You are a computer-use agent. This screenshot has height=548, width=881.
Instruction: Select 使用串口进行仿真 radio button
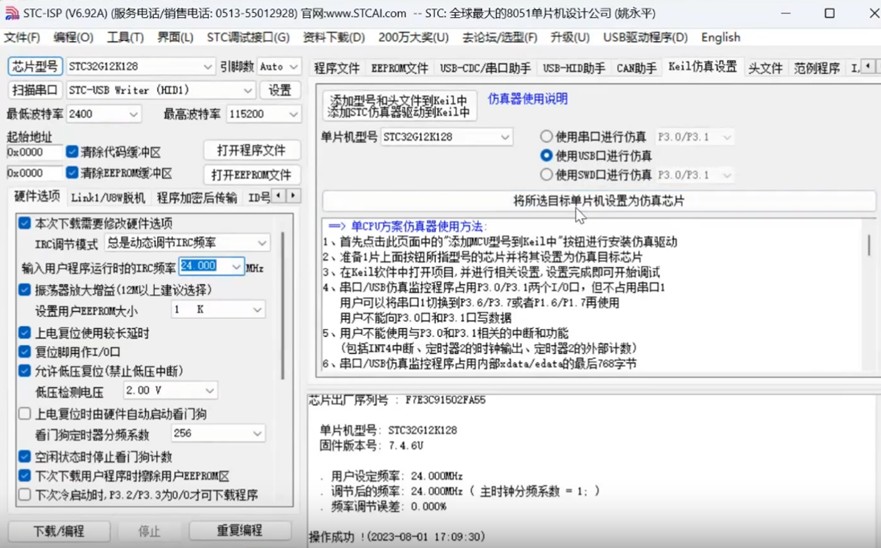[x=546, y=136]
